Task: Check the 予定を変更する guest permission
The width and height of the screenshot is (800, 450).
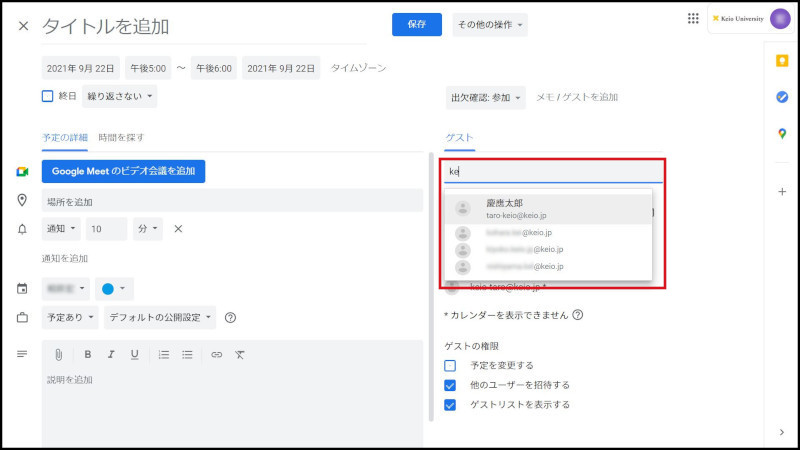Action: (x=450, y=366)
